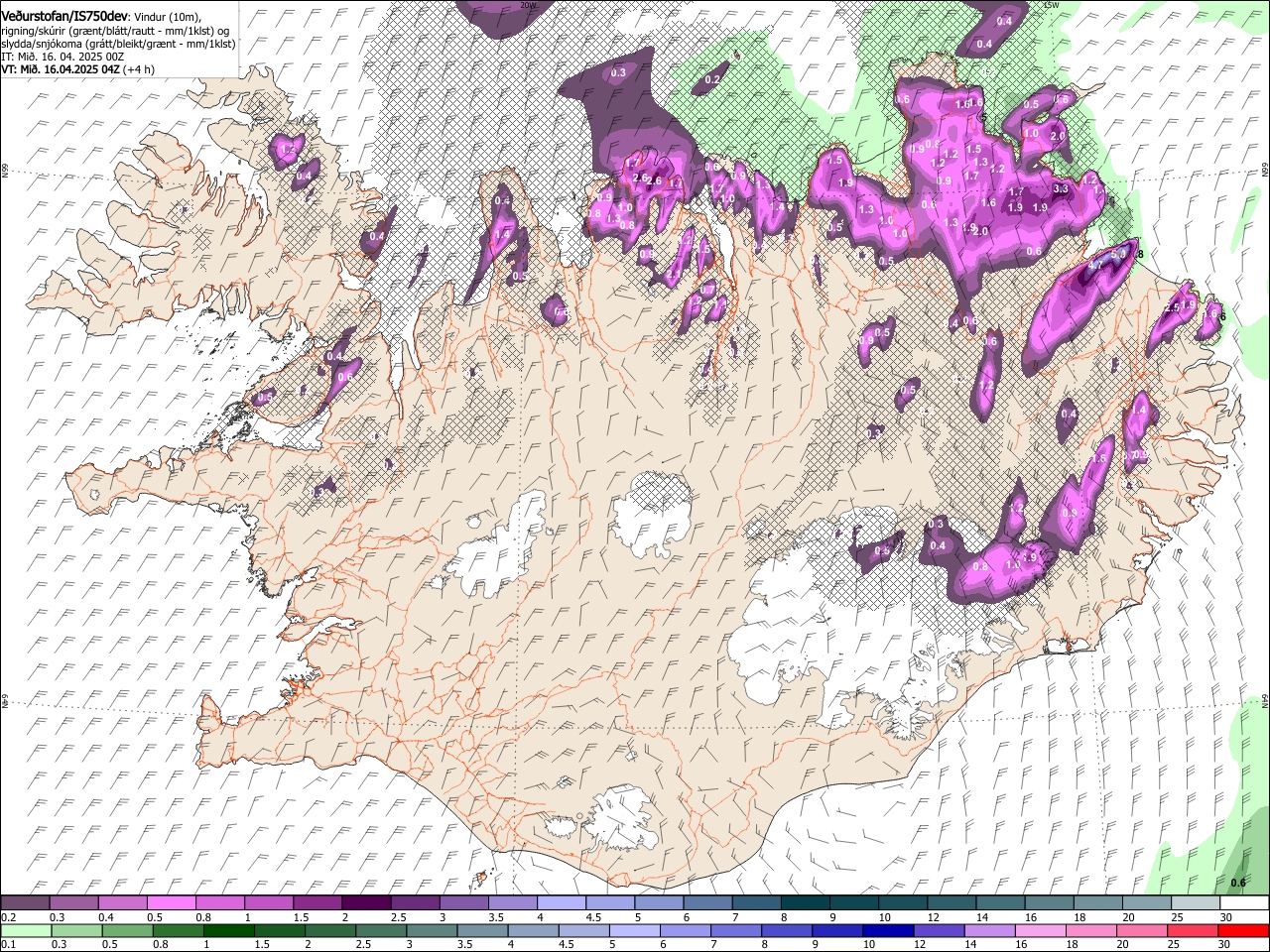Click the upper legend lavender swatch labeled 4
1270x952 pixels.
coord(560,902)
